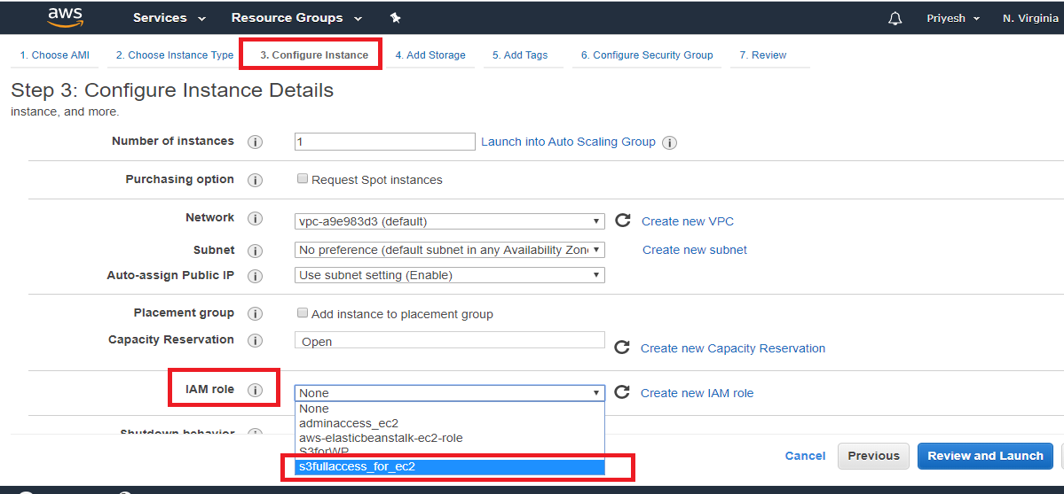
Task: Click info icon beside IAM role label
Action: coord(254,390)
